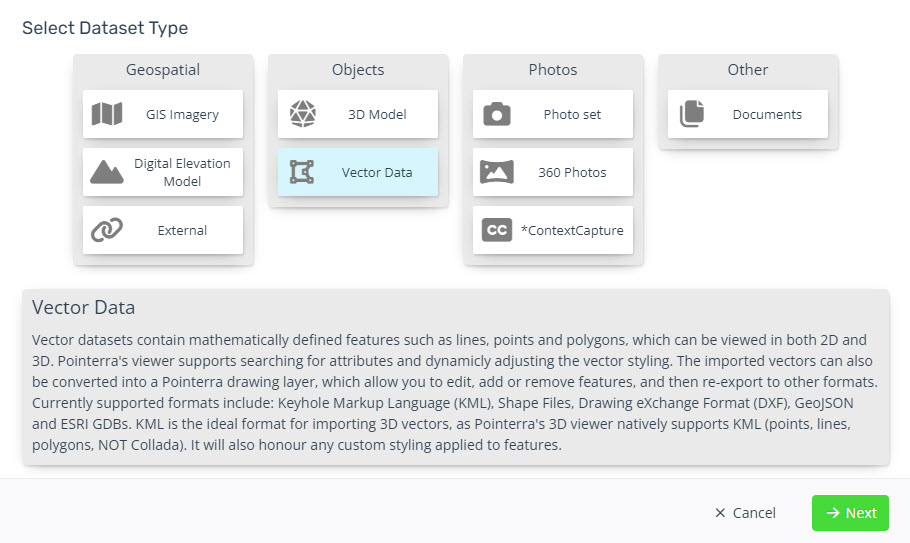The image size is (910, 543).
Task: Click the External chain link icon
Action: [x=107, y=230]
